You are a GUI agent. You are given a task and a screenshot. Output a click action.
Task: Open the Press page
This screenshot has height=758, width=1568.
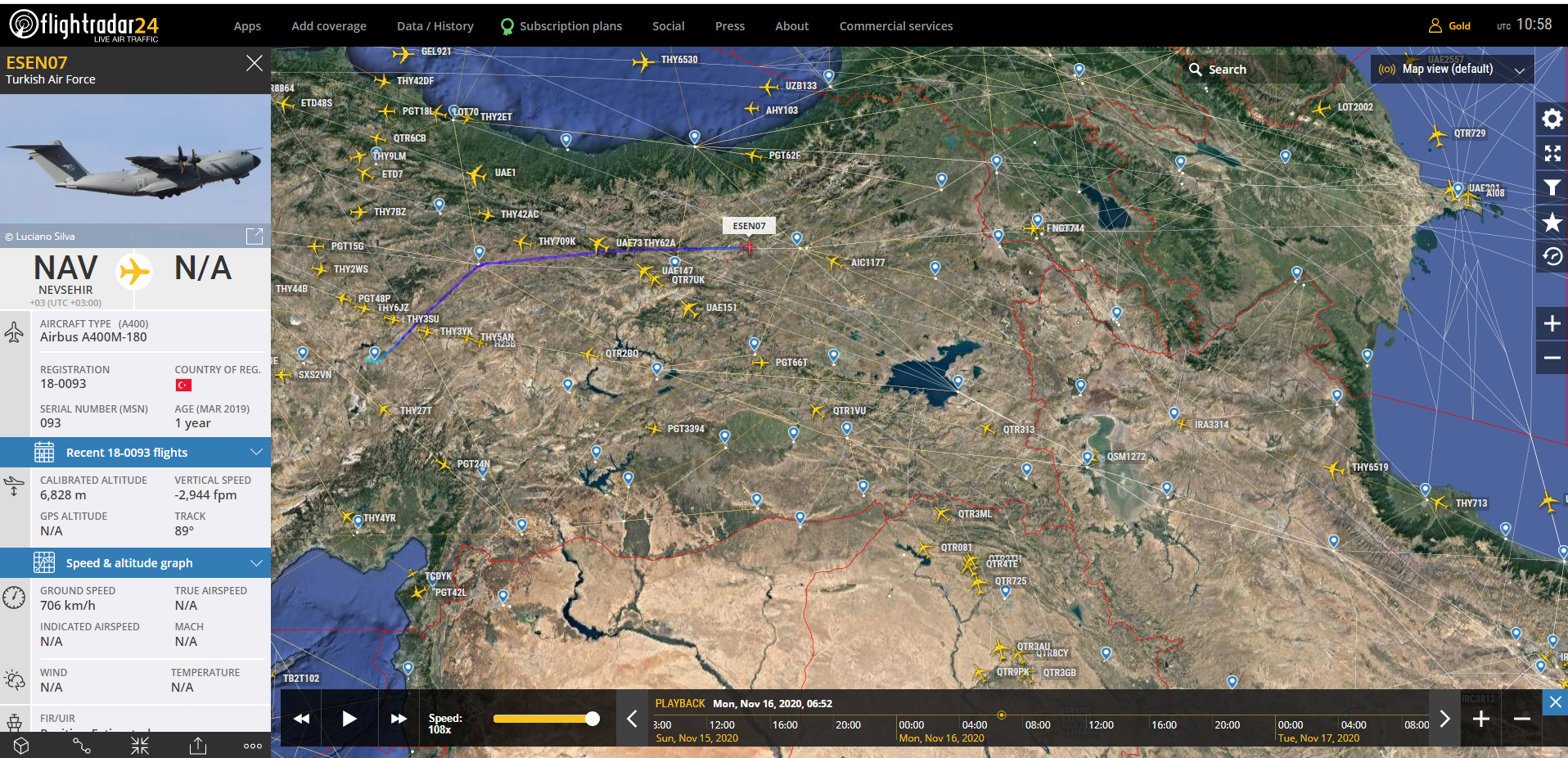(x=730, y=26)
